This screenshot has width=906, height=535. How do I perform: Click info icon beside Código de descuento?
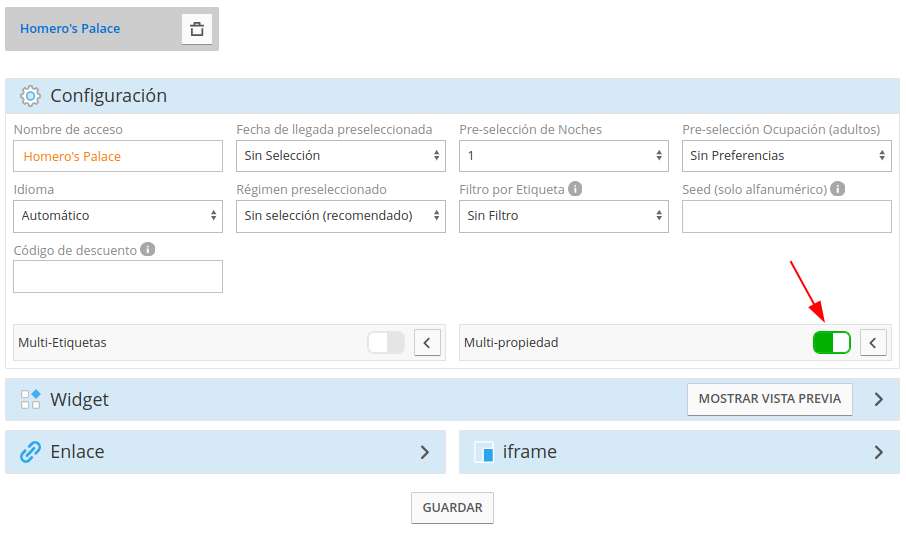pos(148,249)
